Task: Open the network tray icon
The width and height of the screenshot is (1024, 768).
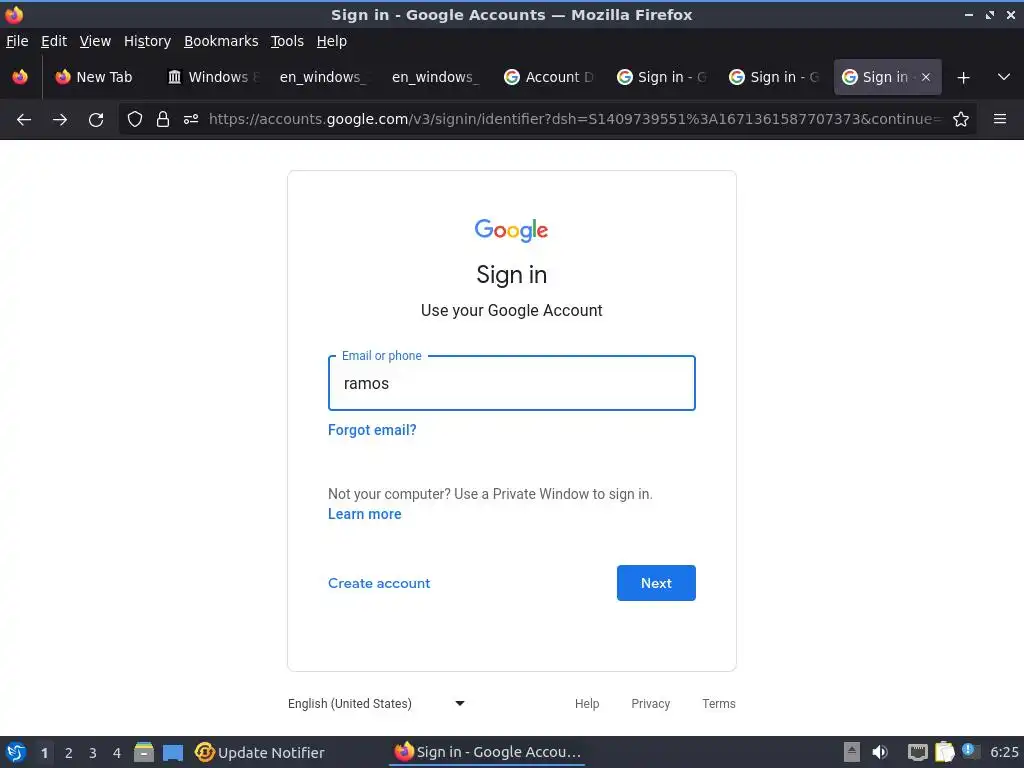Action: point(918,752)
